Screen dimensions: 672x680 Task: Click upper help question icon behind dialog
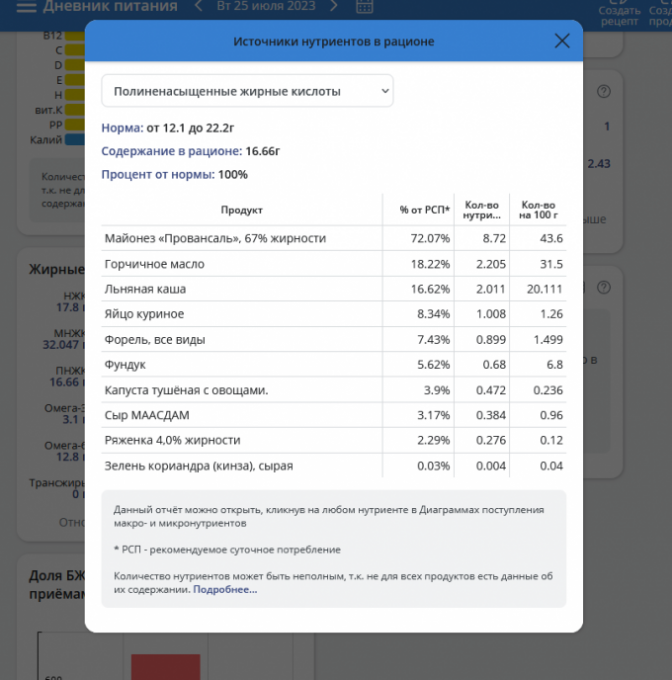(x=603, y=92)
